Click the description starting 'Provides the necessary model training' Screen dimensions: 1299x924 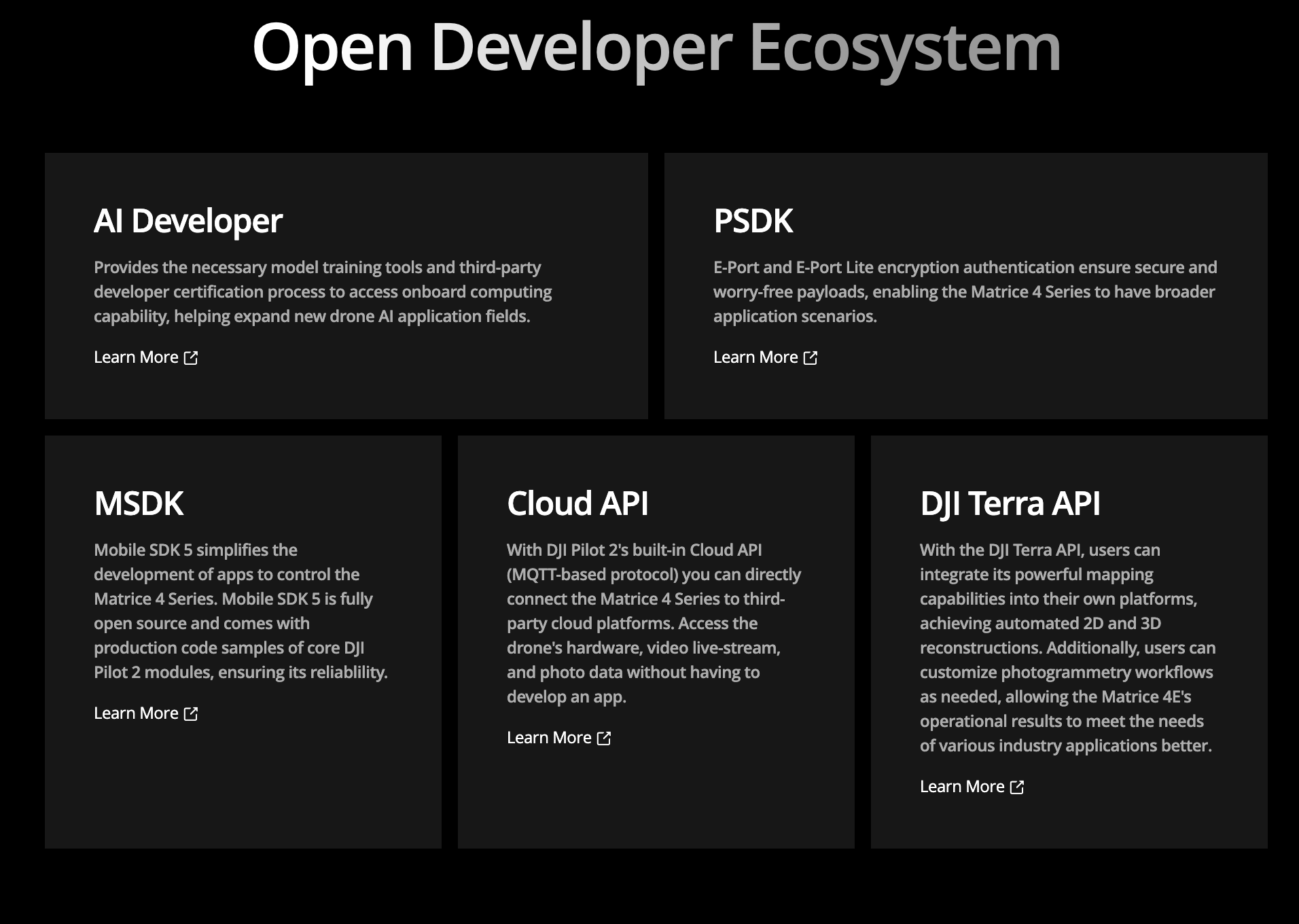(x=323, y=292)
